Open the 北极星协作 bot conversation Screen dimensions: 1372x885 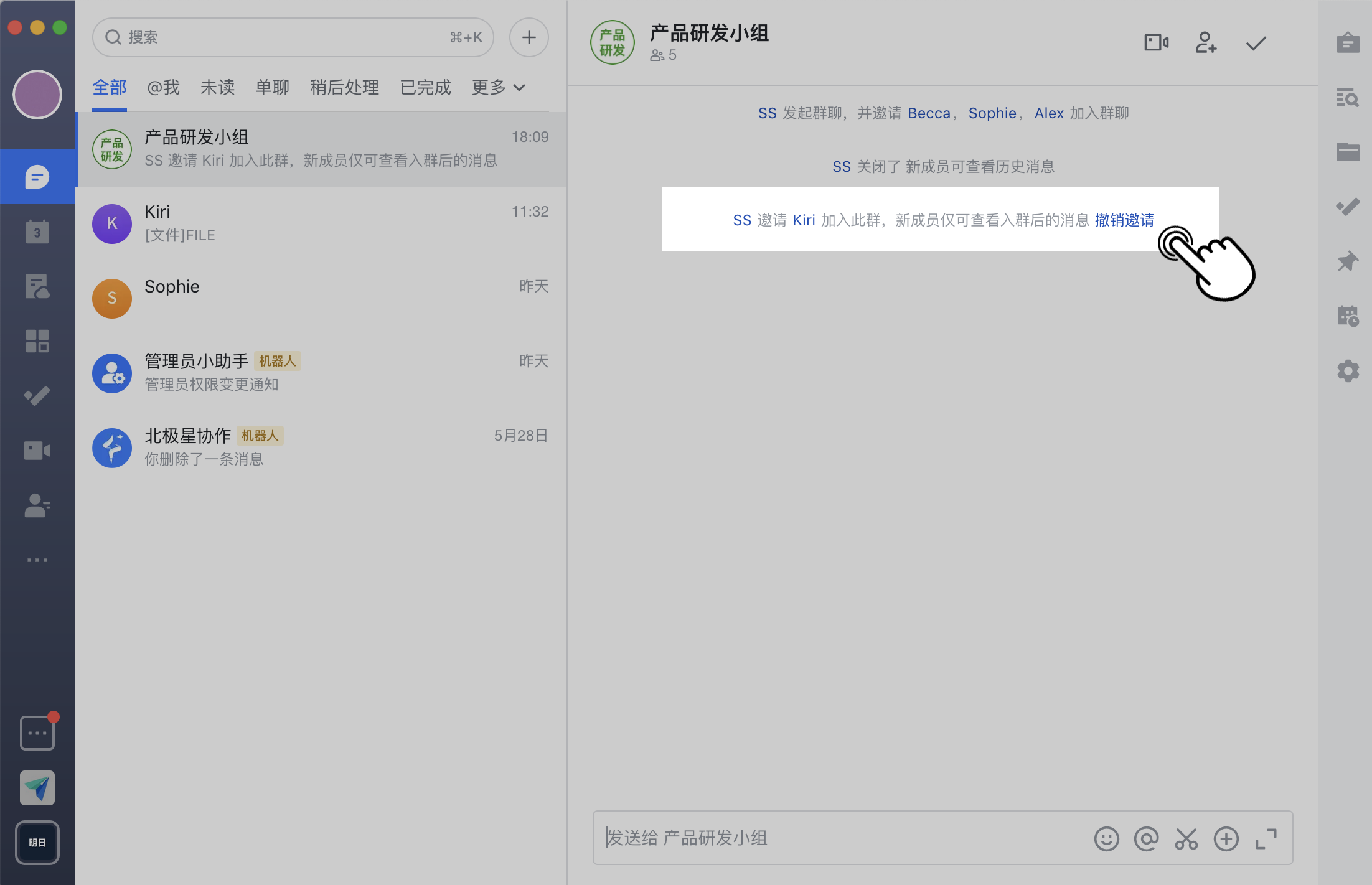(x=321, y=448)
